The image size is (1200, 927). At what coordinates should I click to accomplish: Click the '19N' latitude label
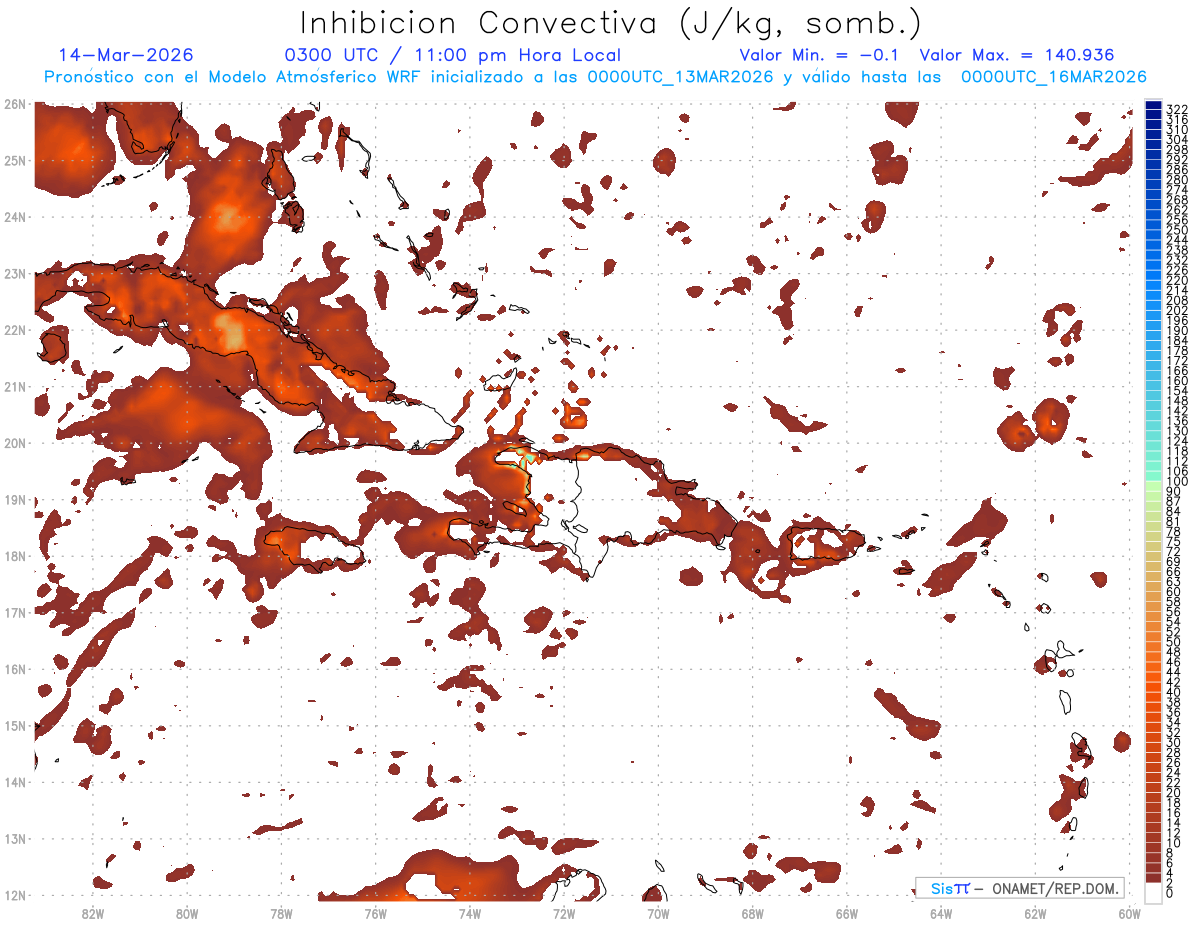tap(15, 499)
